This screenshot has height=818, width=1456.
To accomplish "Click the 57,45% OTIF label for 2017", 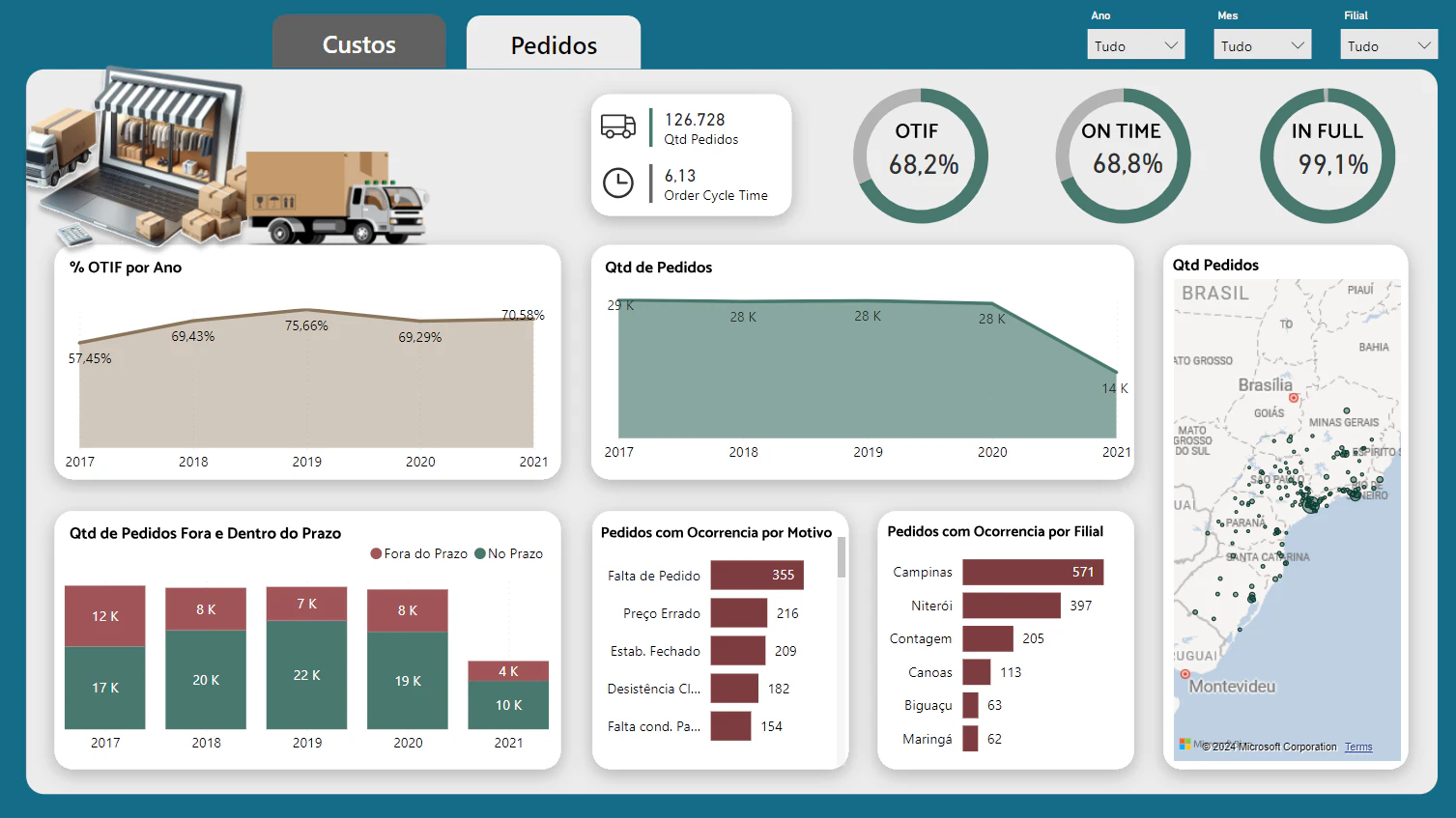I will [90, 358].
